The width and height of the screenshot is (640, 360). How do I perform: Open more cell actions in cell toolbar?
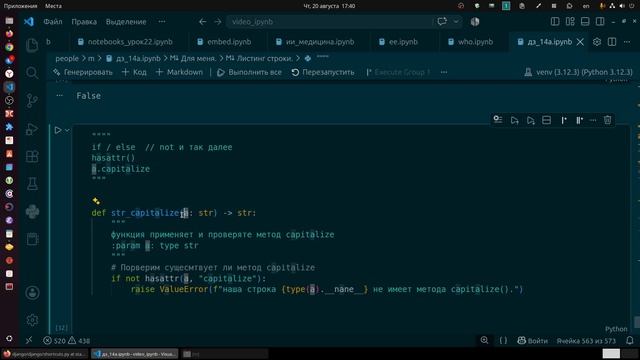(593, 120)
